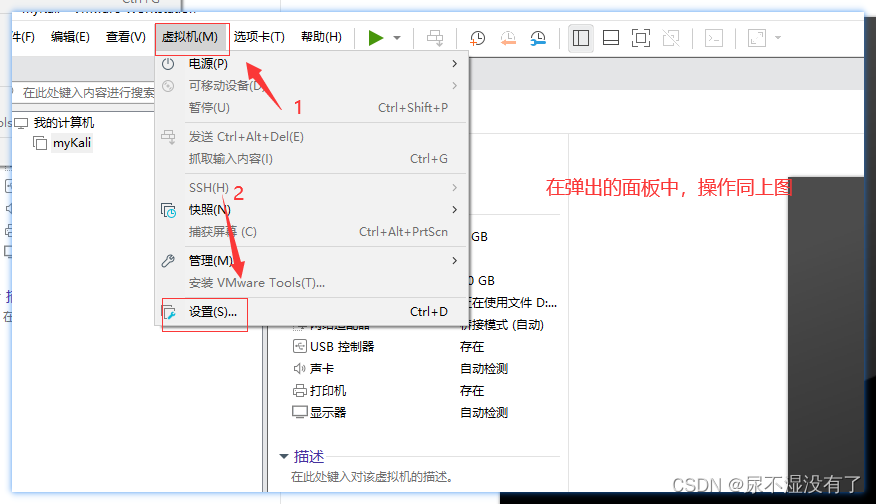Toggle the thumbnail bar view icon
The image size is (876, 504).
611,38
